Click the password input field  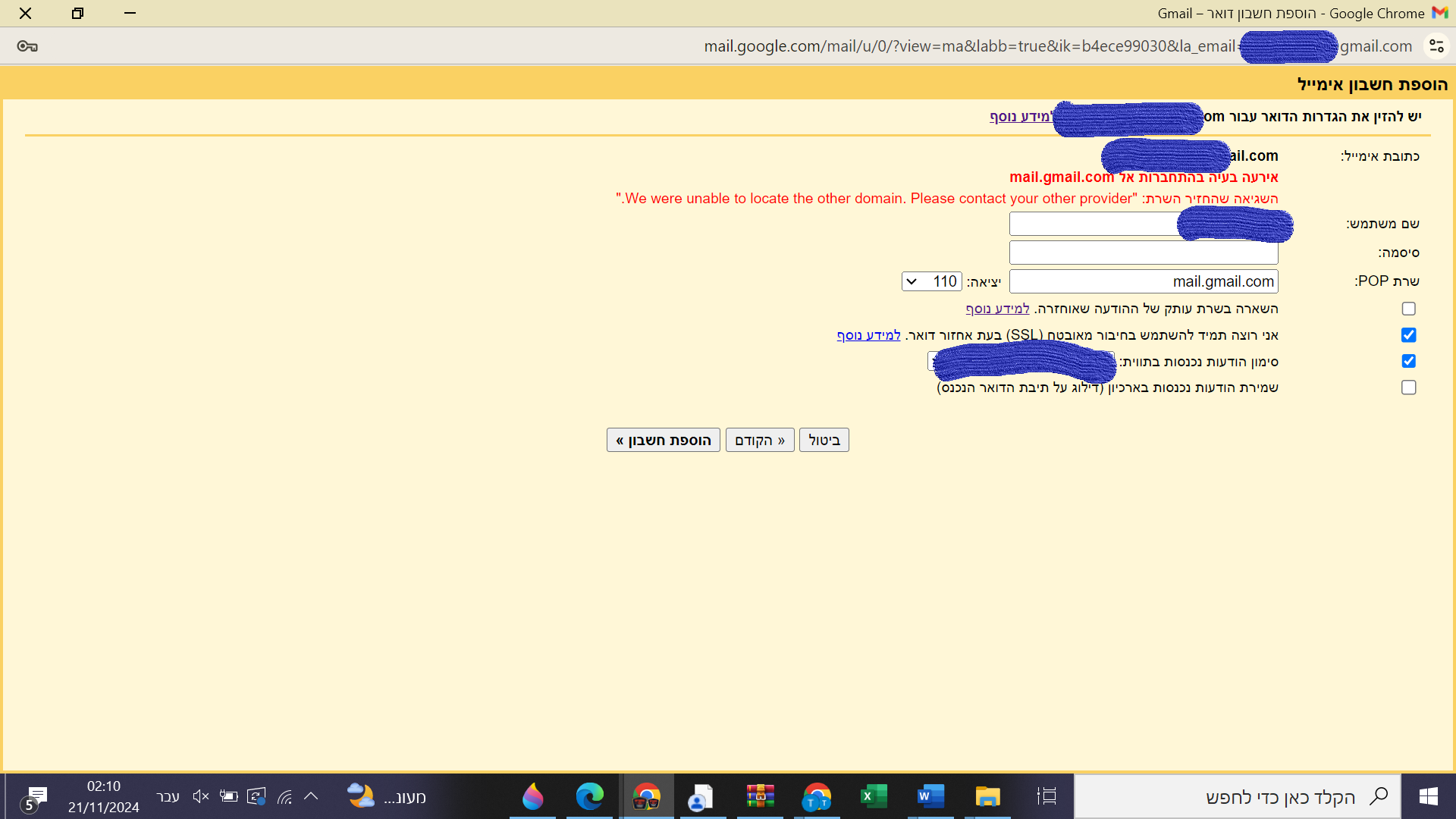1143,253
